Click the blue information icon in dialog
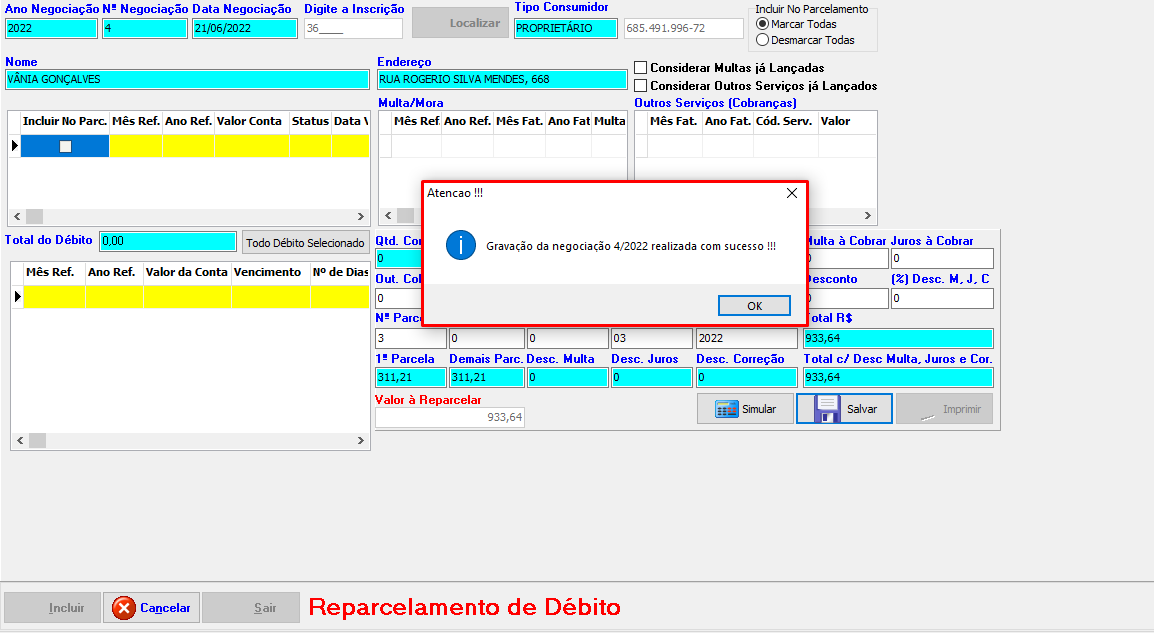 pyautogui.click(x=461, y=245)
